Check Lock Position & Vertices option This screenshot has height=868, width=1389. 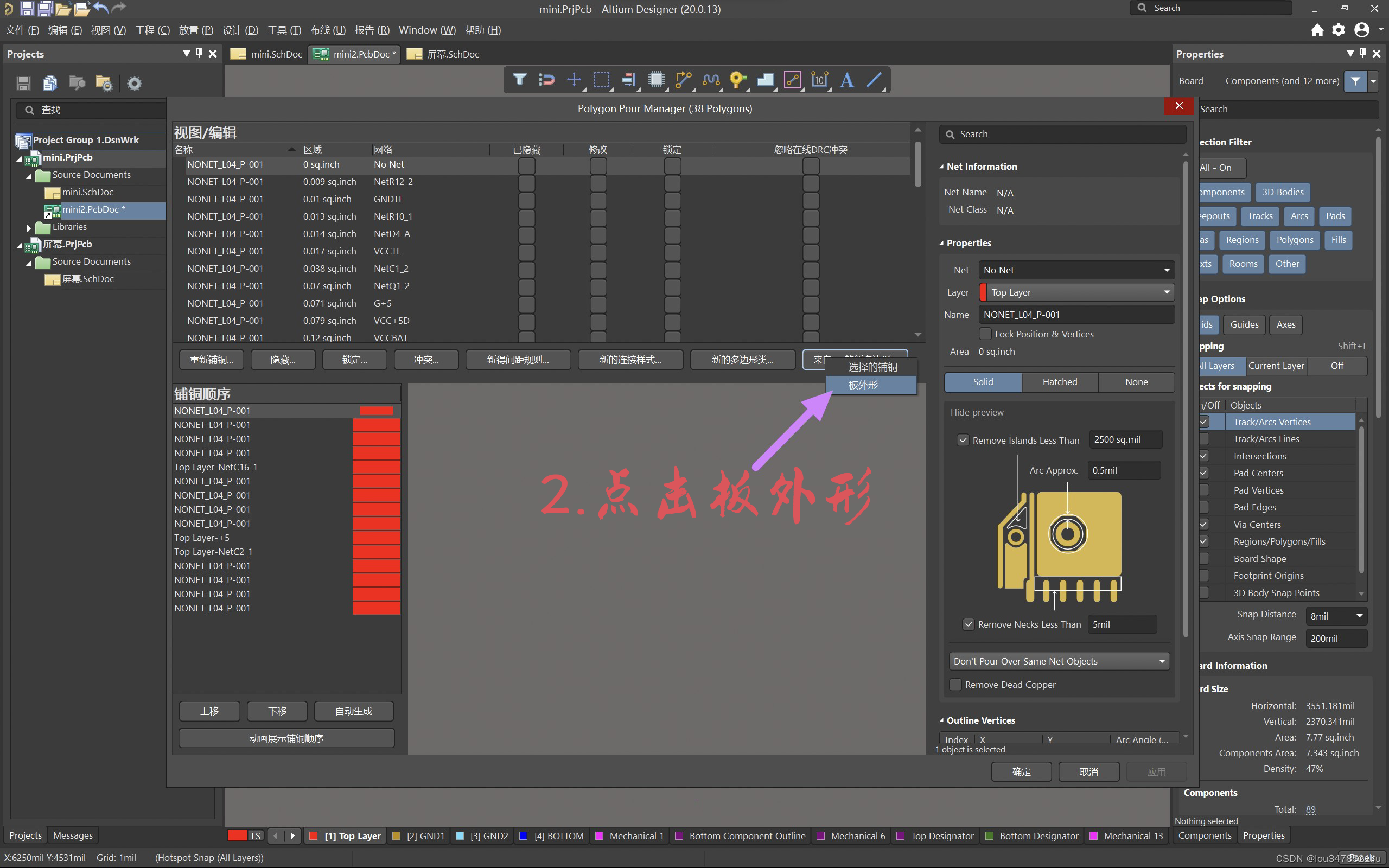[x=985, y=334]
